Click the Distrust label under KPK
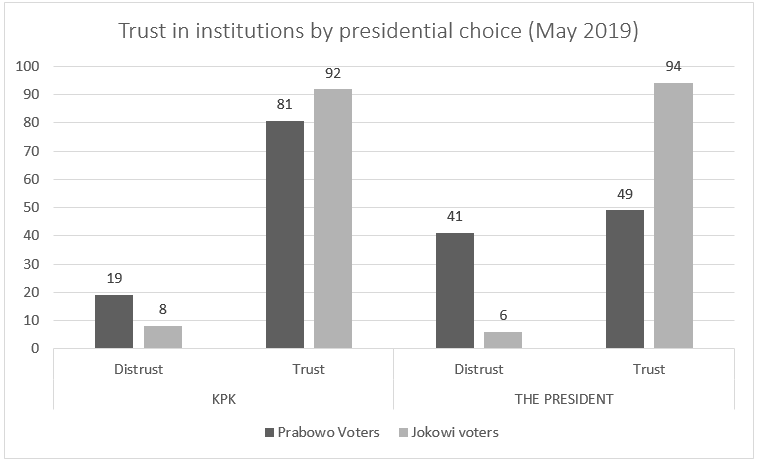Image resolution: width=758 pixels, height=464 pixels. tap(138, 369)
